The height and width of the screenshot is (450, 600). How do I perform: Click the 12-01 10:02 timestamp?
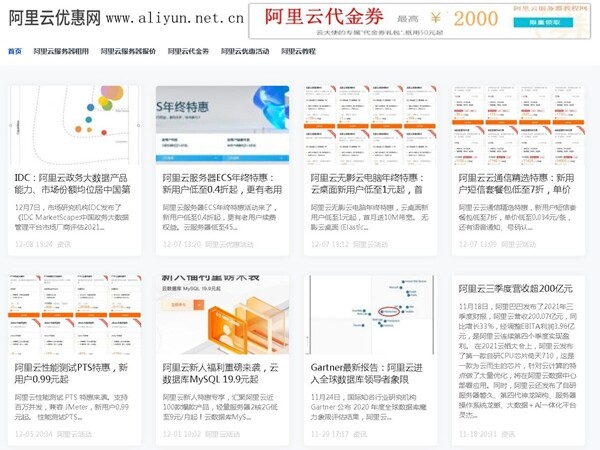(182, 434)
